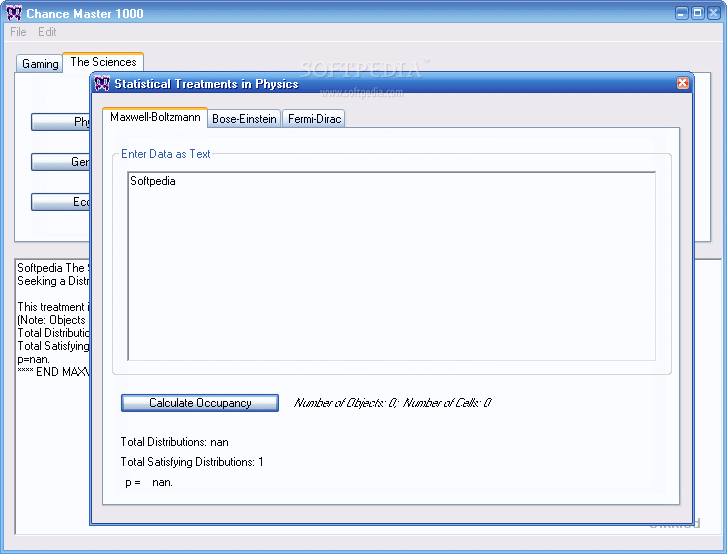Switch to the Gaming tab
The height and width of the screenshot is (554, 727).
(x=40, y=64)
